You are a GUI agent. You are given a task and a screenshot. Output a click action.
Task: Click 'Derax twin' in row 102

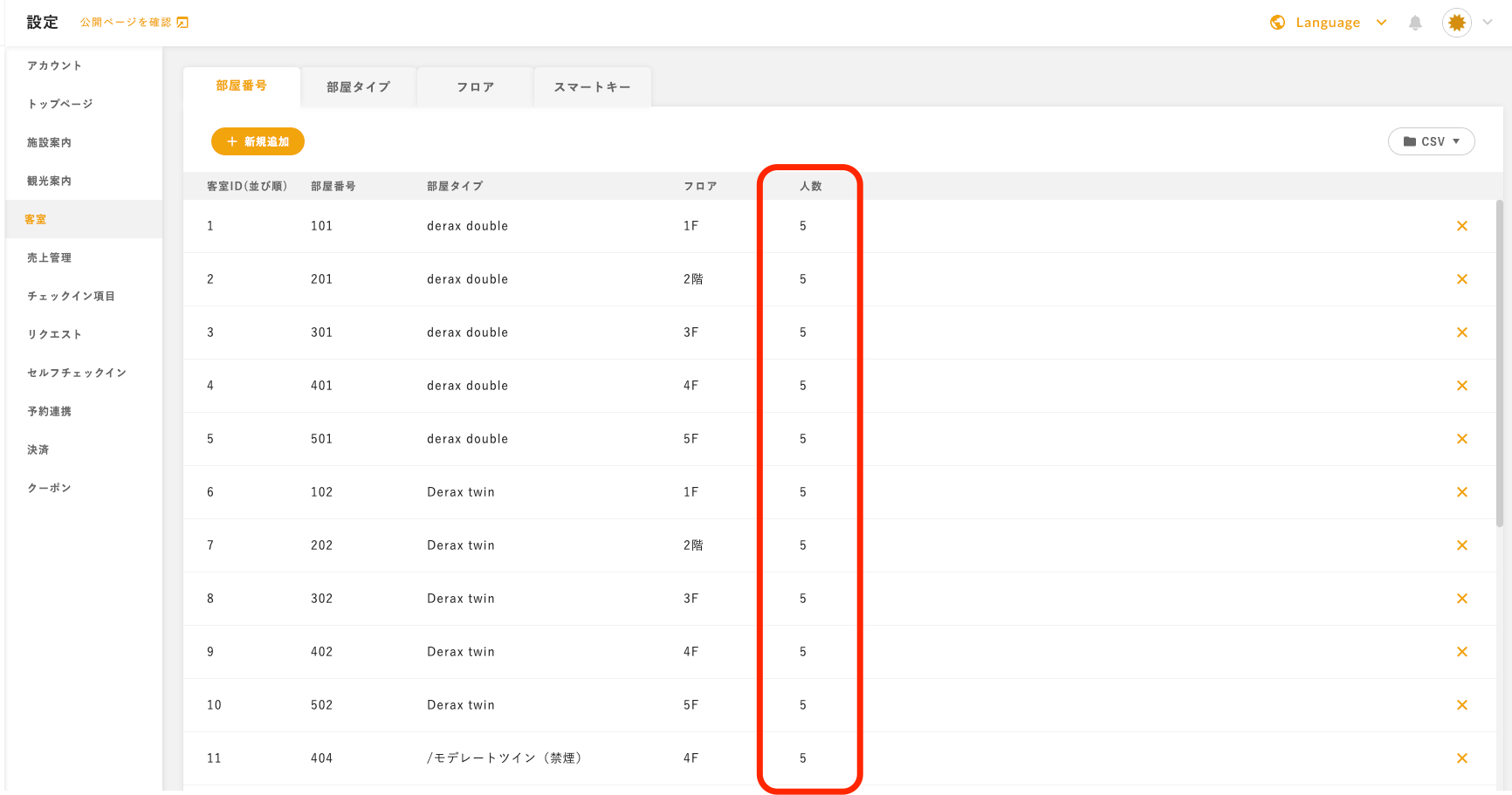click(x=461, y=492)
